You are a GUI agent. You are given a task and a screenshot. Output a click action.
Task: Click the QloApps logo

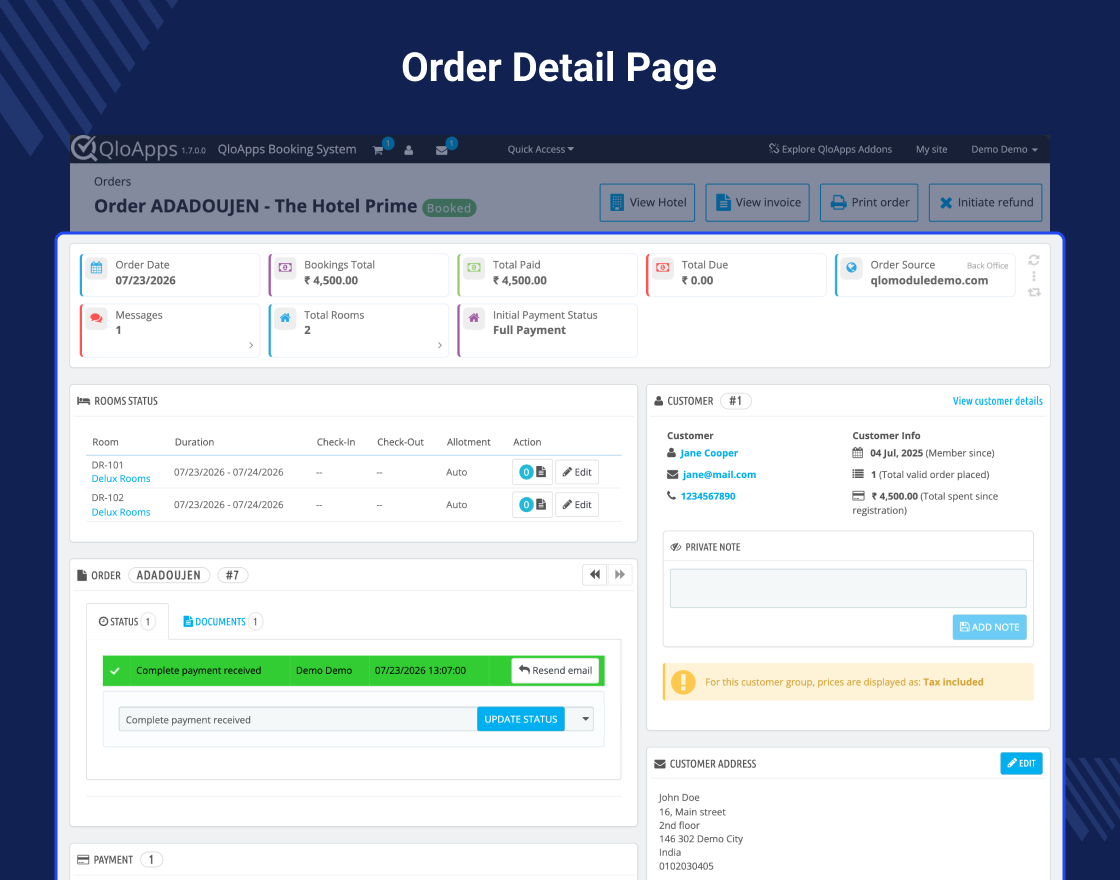coord(124,149)
